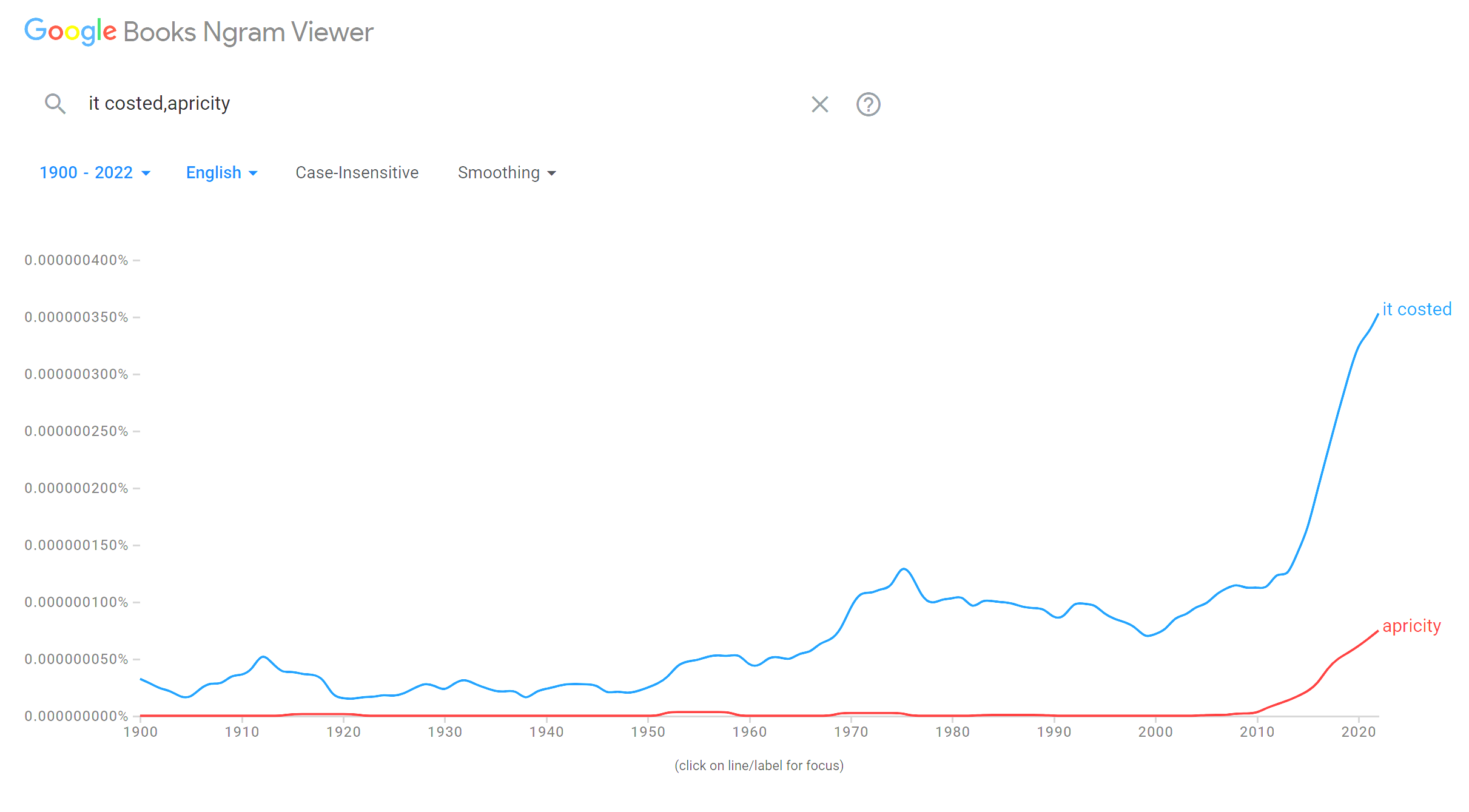
Task: Click the search magnifier icon
Action: (x=55, y=104)
